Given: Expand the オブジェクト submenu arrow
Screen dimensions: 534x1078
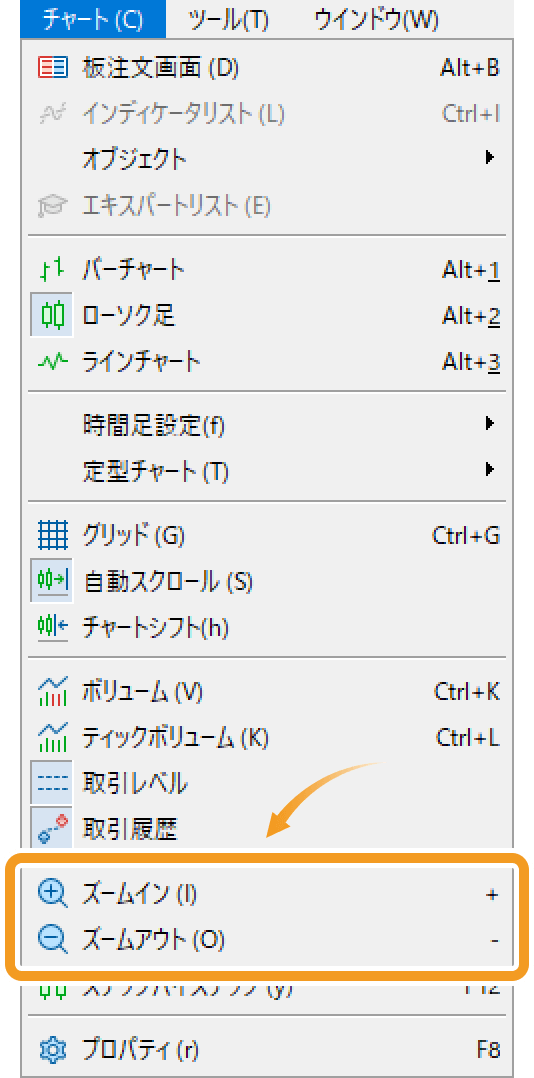Looking at the screenshot, I should (x=489, y=157).
